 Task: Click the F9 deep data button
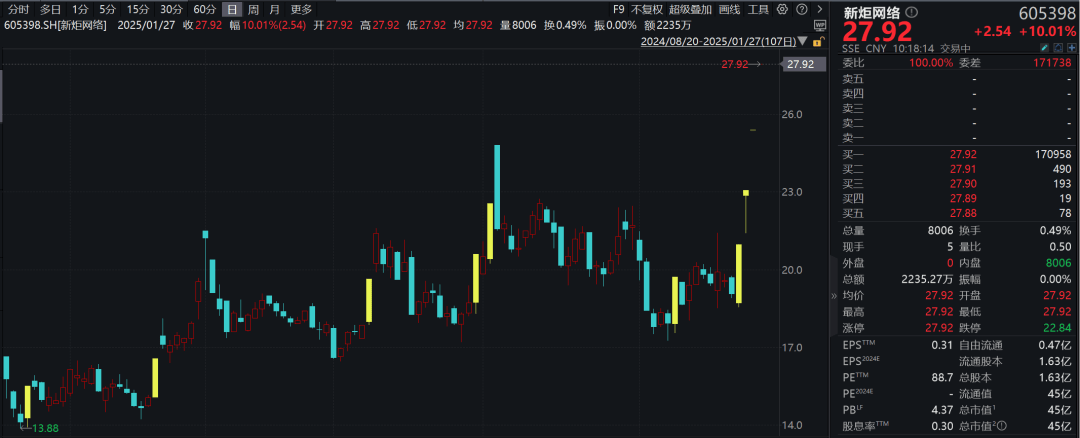click(x=618, y=10)
